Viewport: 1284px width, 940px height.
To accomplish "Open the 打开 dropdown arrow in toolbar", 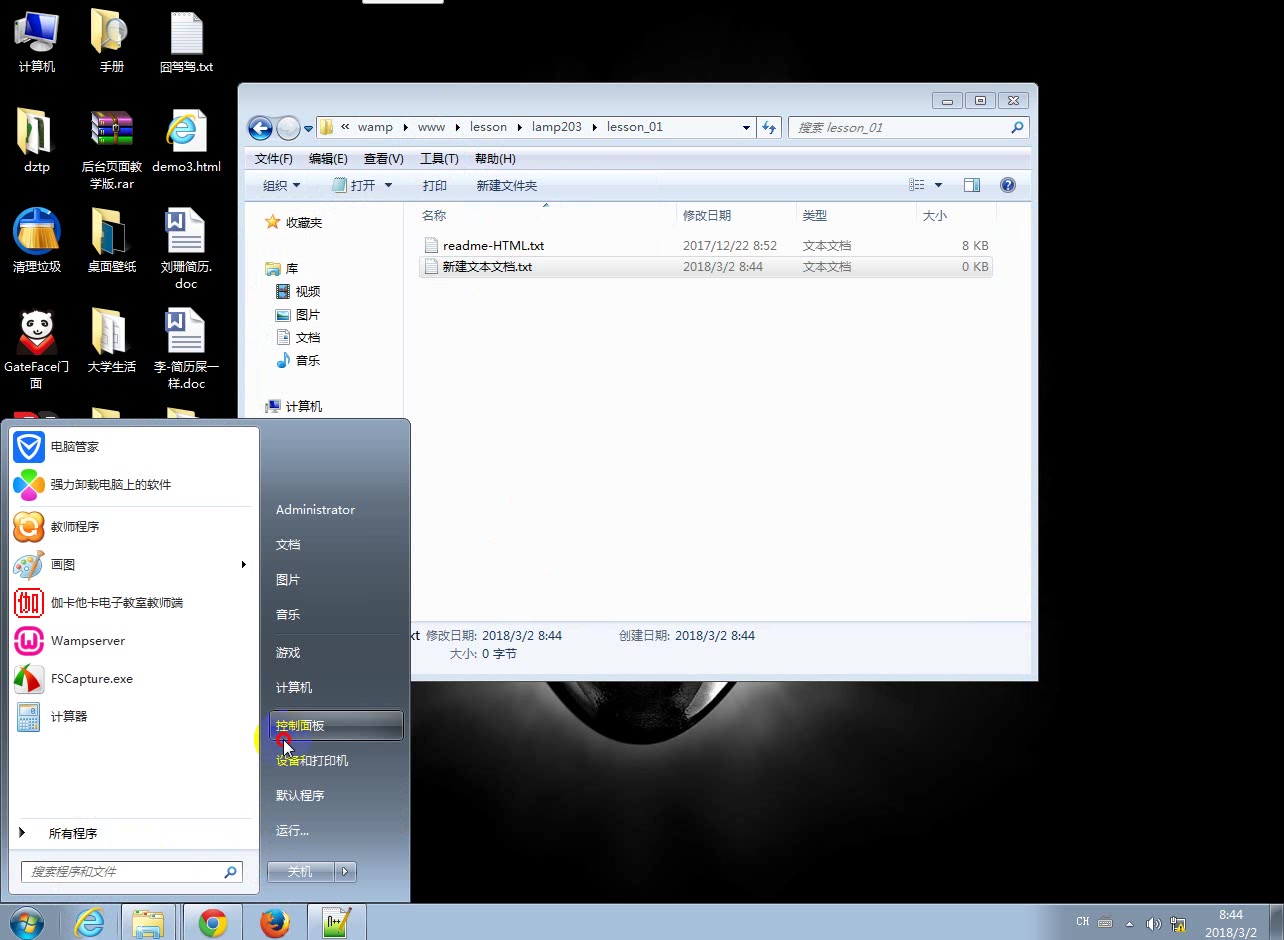I will (388, 185).
